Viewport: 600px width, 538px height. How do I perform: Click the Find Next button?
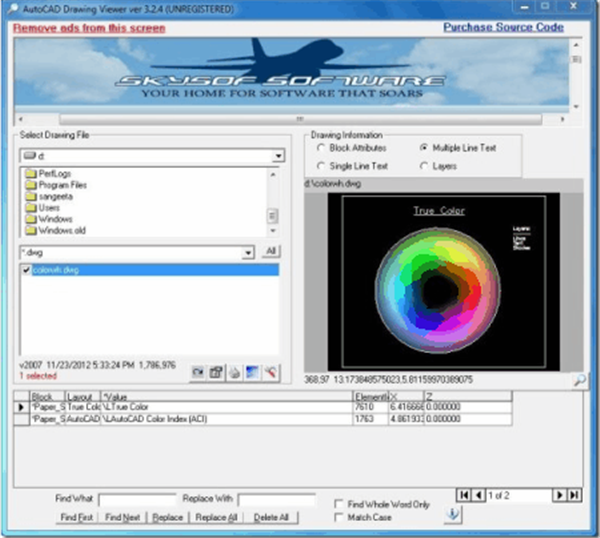click(x=122, y=517)
